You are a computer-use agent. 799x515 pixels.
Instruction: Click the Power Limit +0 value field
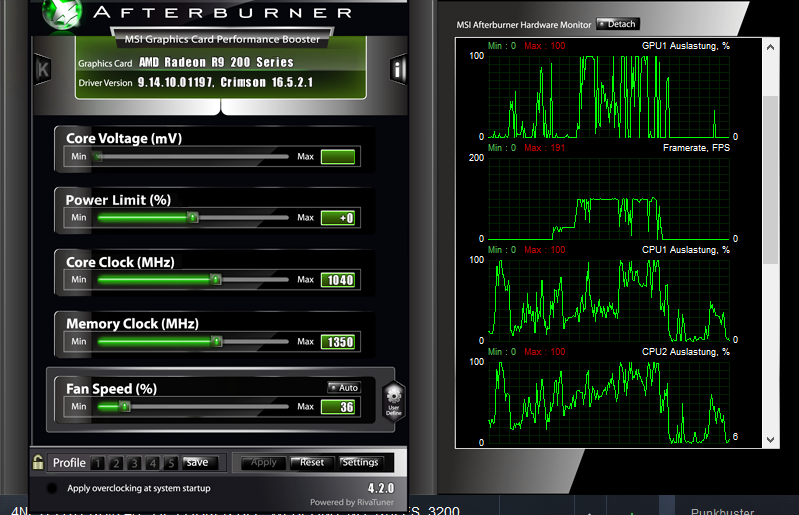(338, 218)
